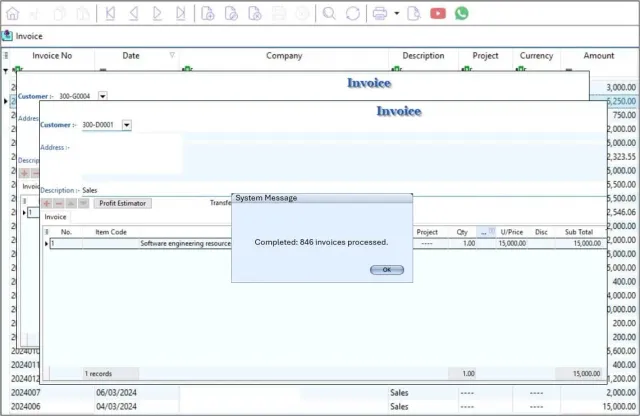Click the delete document toolbar icon
The height and width of the screenshot is (416, 640).
(x=255, y=13)
